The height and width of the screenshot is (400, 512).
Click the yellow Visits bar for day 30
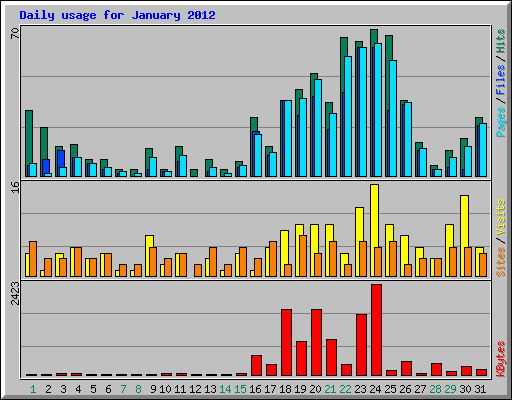[465, 221]
